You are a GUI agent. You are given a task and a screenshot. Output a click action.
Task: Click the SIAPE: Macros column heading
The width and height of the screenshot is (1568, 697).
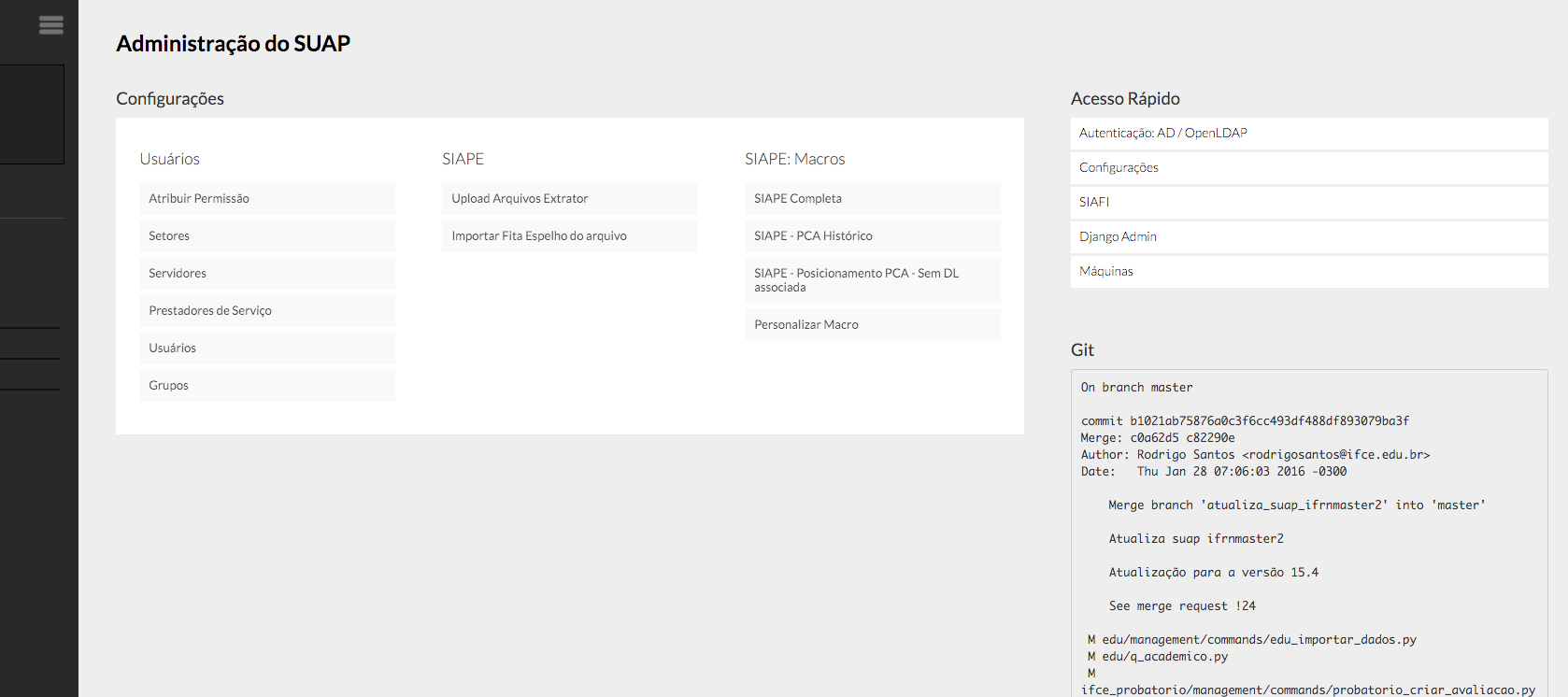[x=795, y=159]
